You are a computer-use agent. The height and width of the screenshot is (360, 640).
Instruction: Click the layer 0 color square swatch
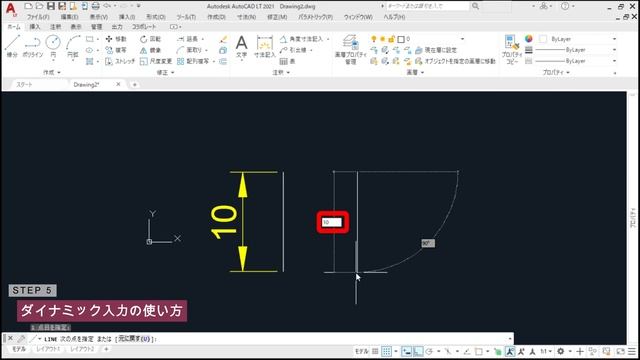click(x=401, y=39)
